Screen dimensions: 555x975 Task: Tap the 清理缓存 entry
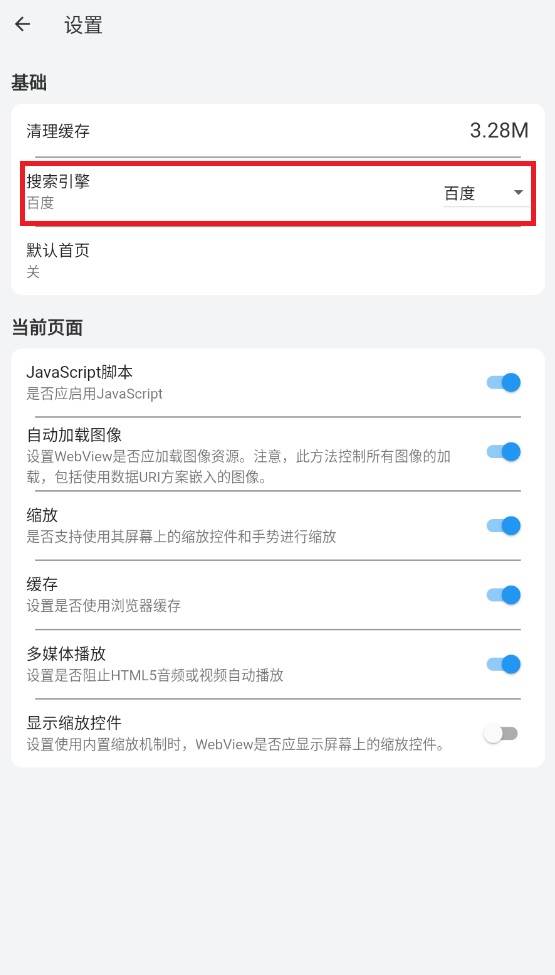[278, 131]
